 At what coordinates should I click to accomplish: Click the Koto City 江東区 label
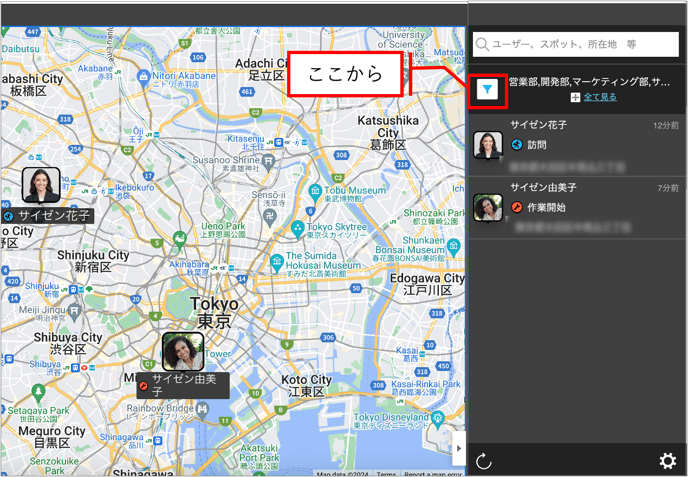coord(306,385)
